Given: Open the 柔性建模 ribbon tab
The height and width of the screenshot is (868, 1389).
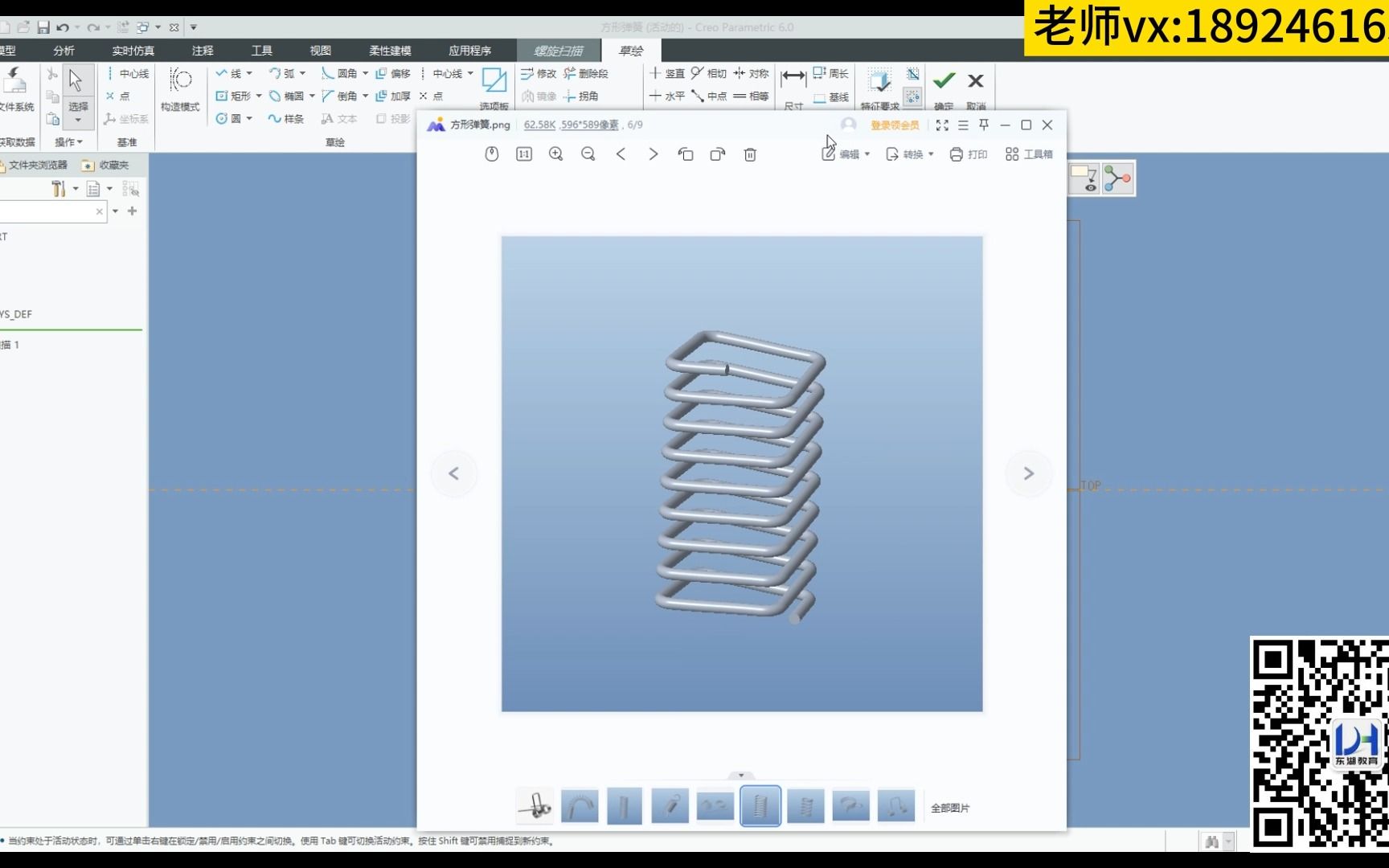Looking at the screenshot, I should click(x=390, y=51).
